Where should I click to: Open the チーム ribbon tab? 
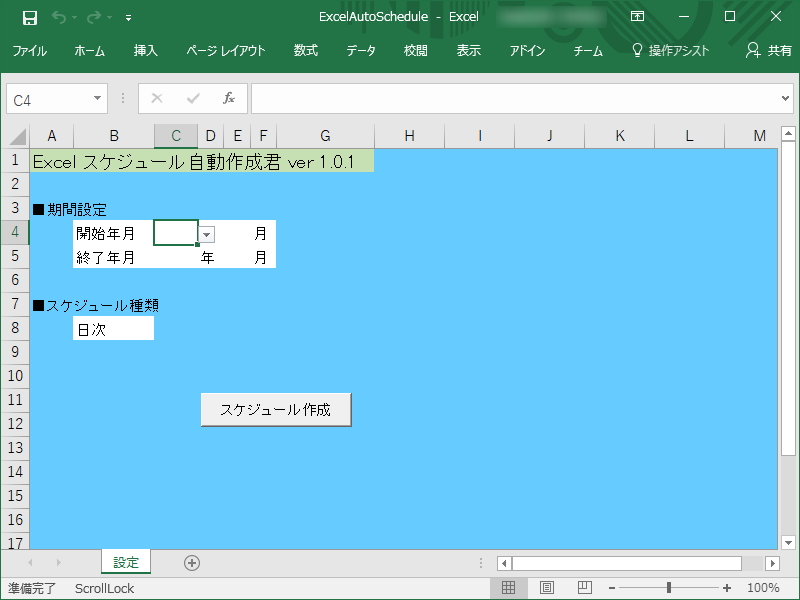(588, 51)
